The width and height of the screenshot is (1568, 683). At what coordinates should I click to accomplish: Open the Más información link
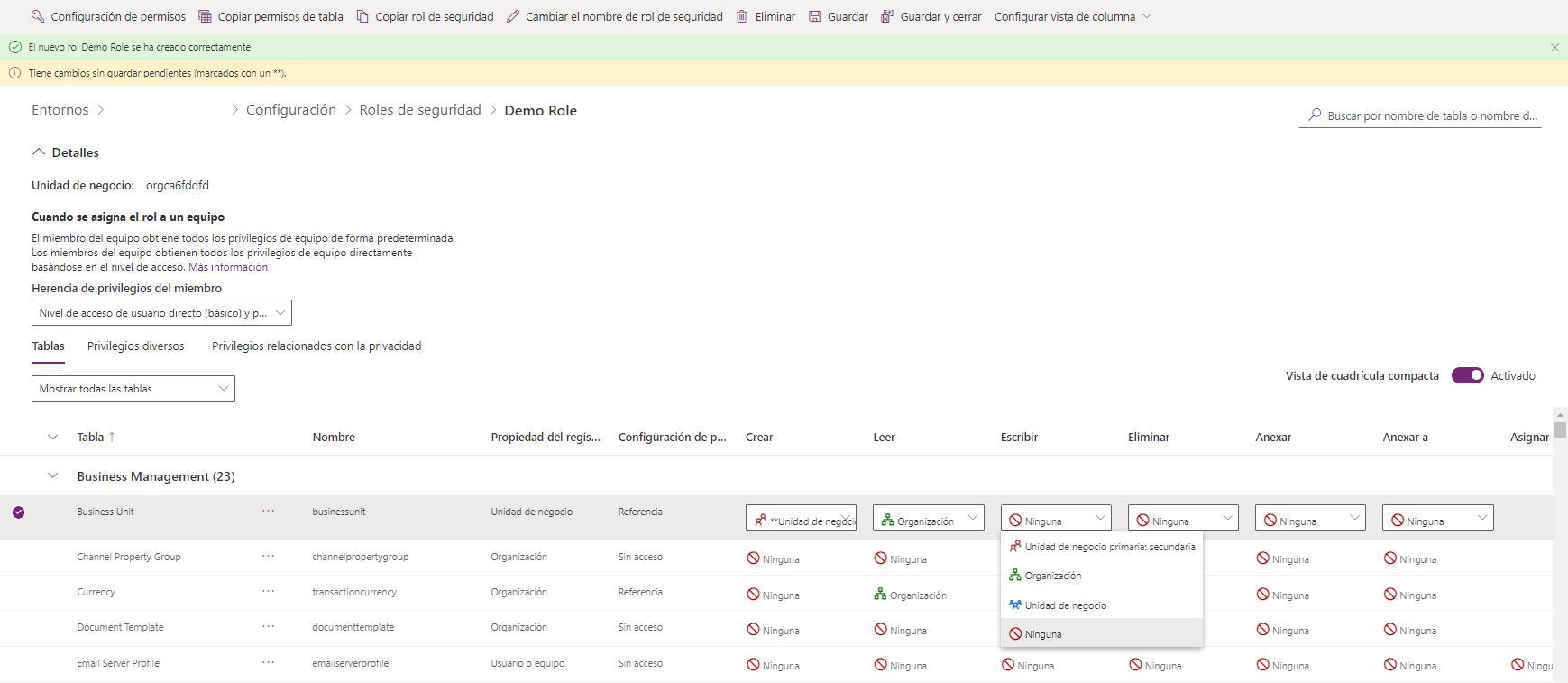tap(227, 267)
